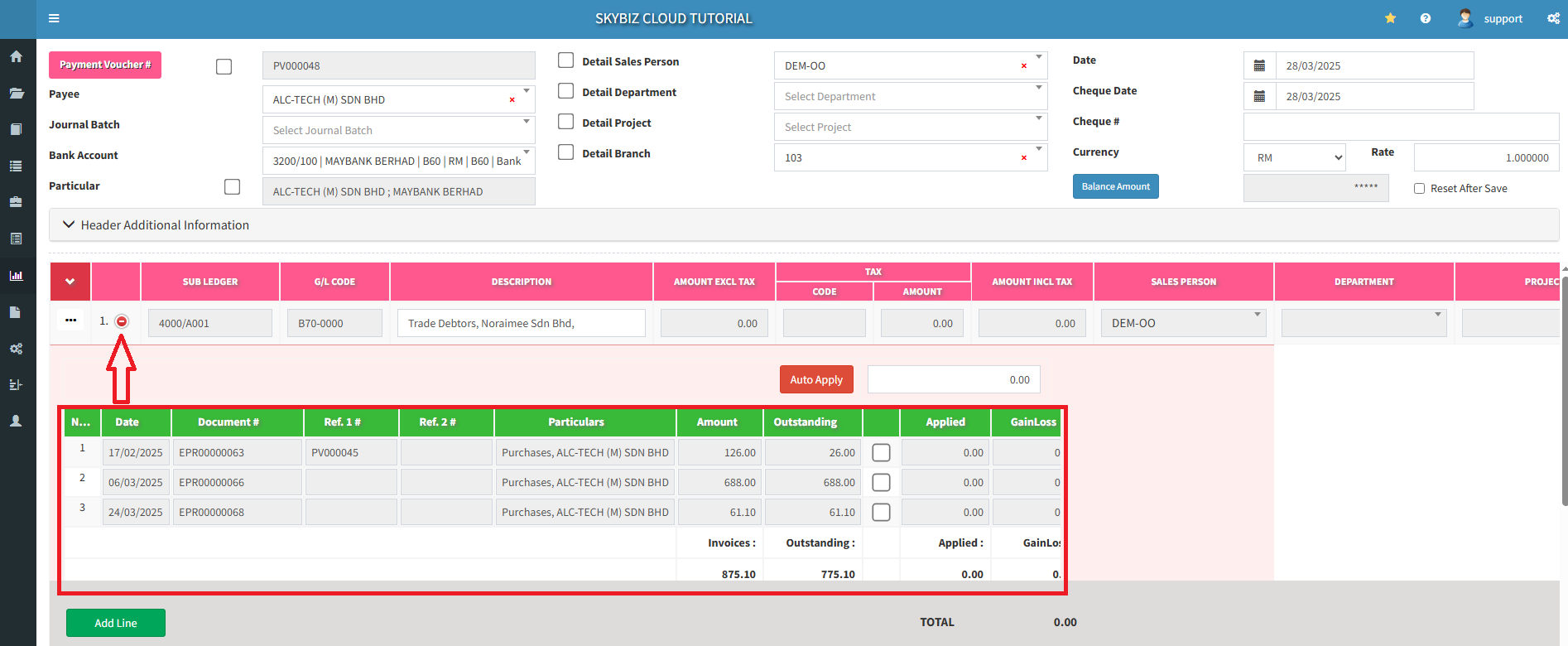Open the Select Department dropdown
Image resolution: width=1568 pixels, height=646 pixels.
(910, 96)
